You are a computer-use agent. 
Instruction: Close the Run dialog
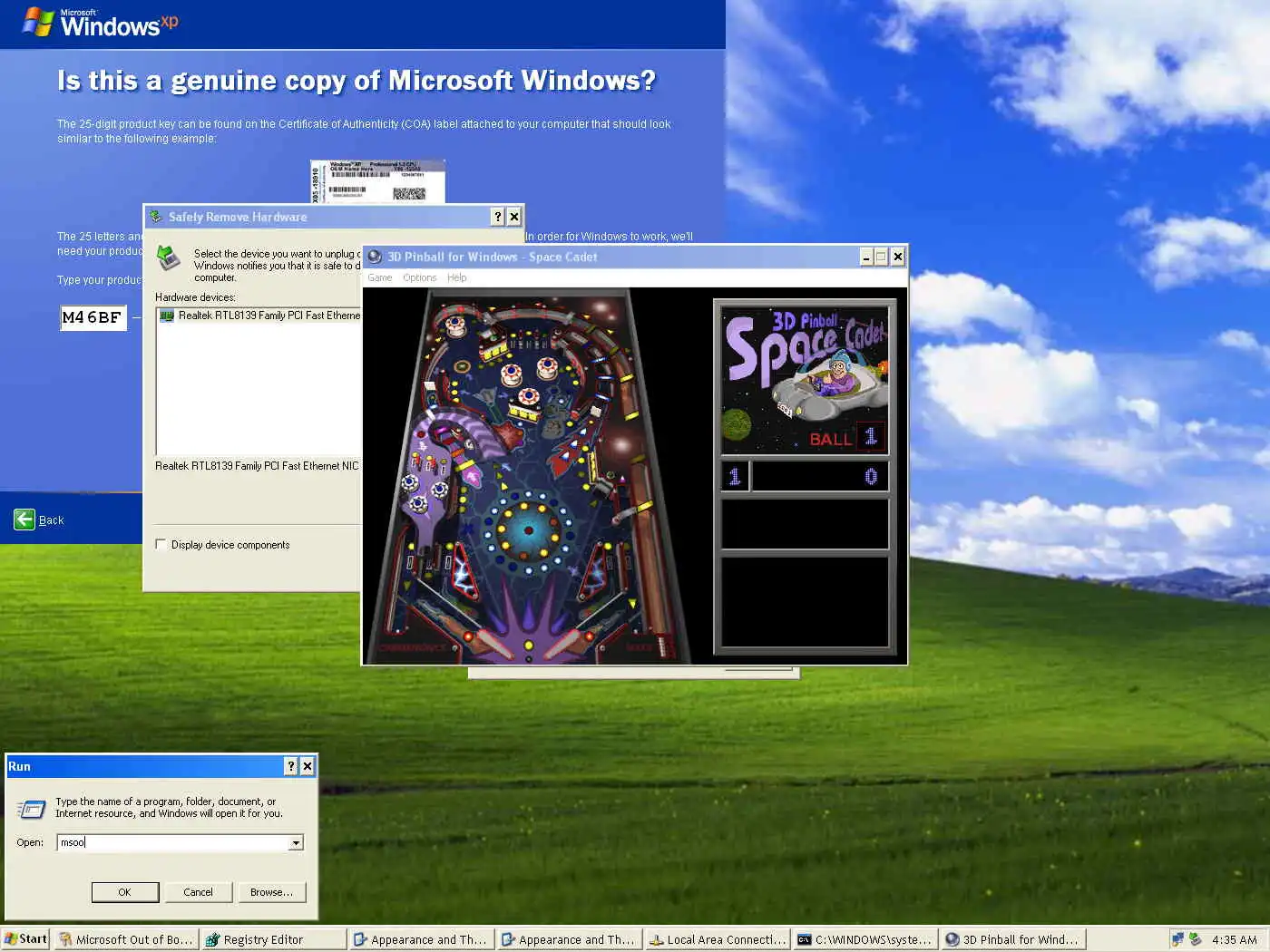click(308, 766)
